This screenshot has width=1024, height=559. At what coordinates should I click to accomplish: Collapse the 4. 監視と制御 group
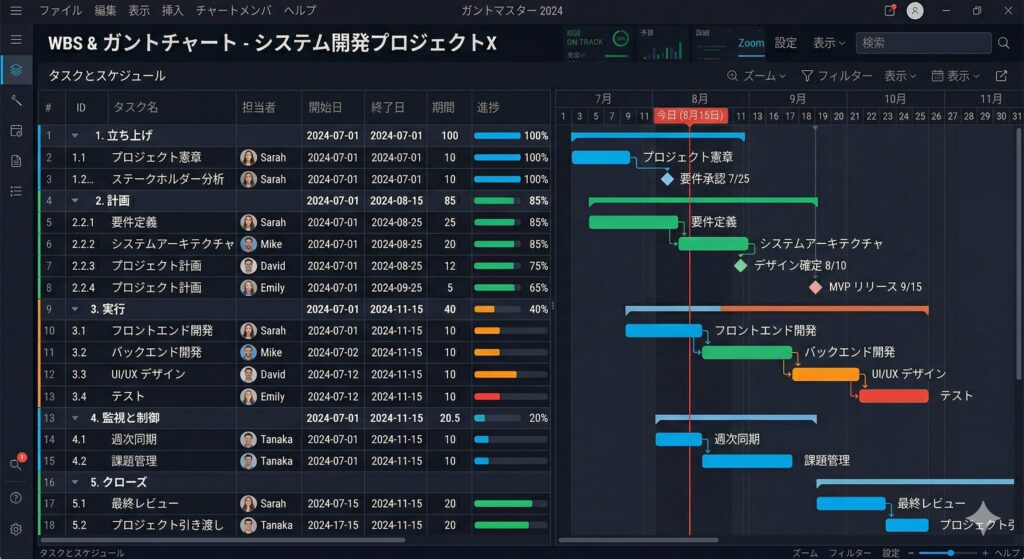point(75,418)
